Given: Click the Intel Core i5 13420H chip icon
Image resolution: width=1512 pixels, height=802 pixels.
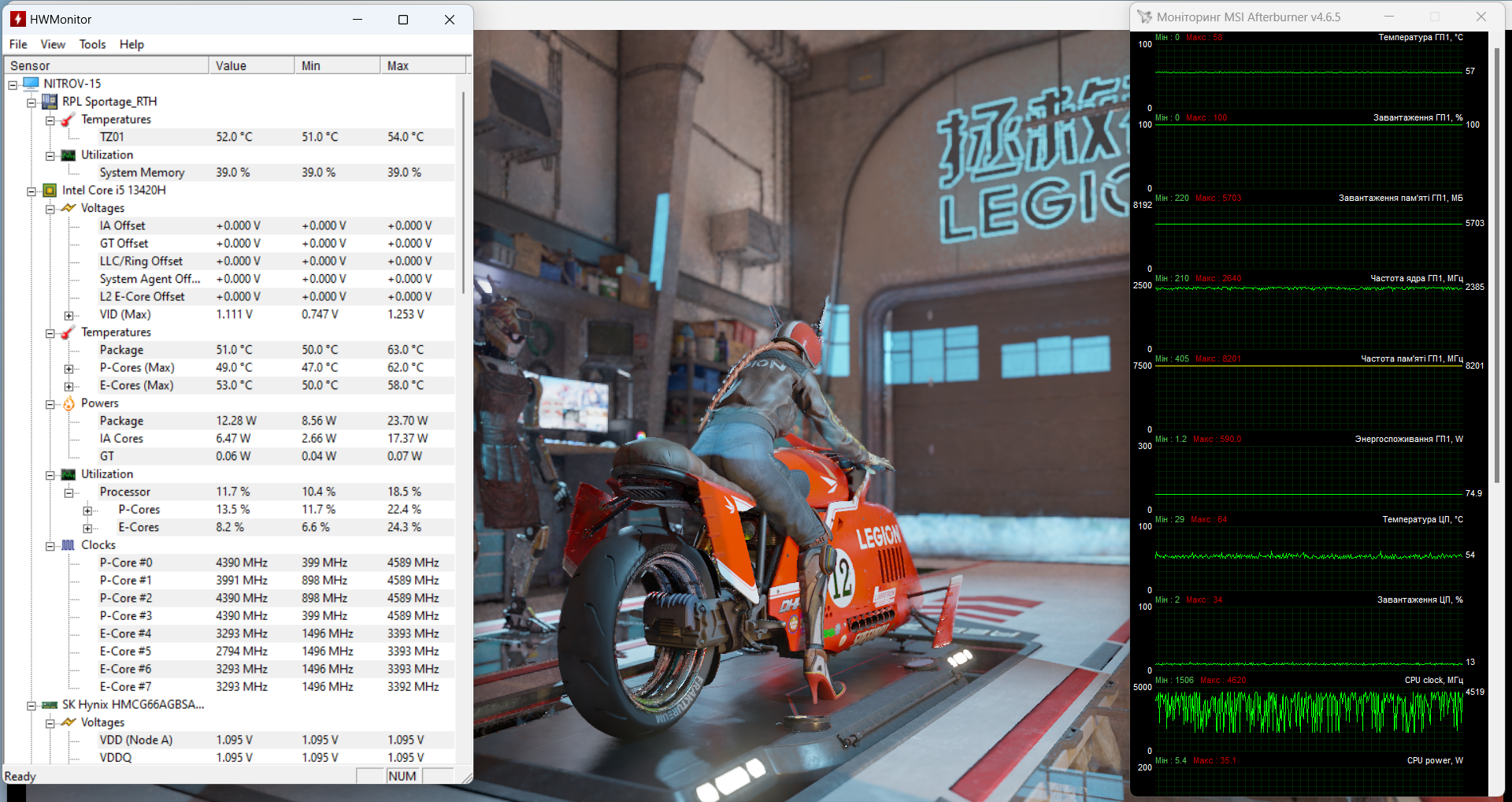Looking at the screenshot, I should (x=50, y=191).
